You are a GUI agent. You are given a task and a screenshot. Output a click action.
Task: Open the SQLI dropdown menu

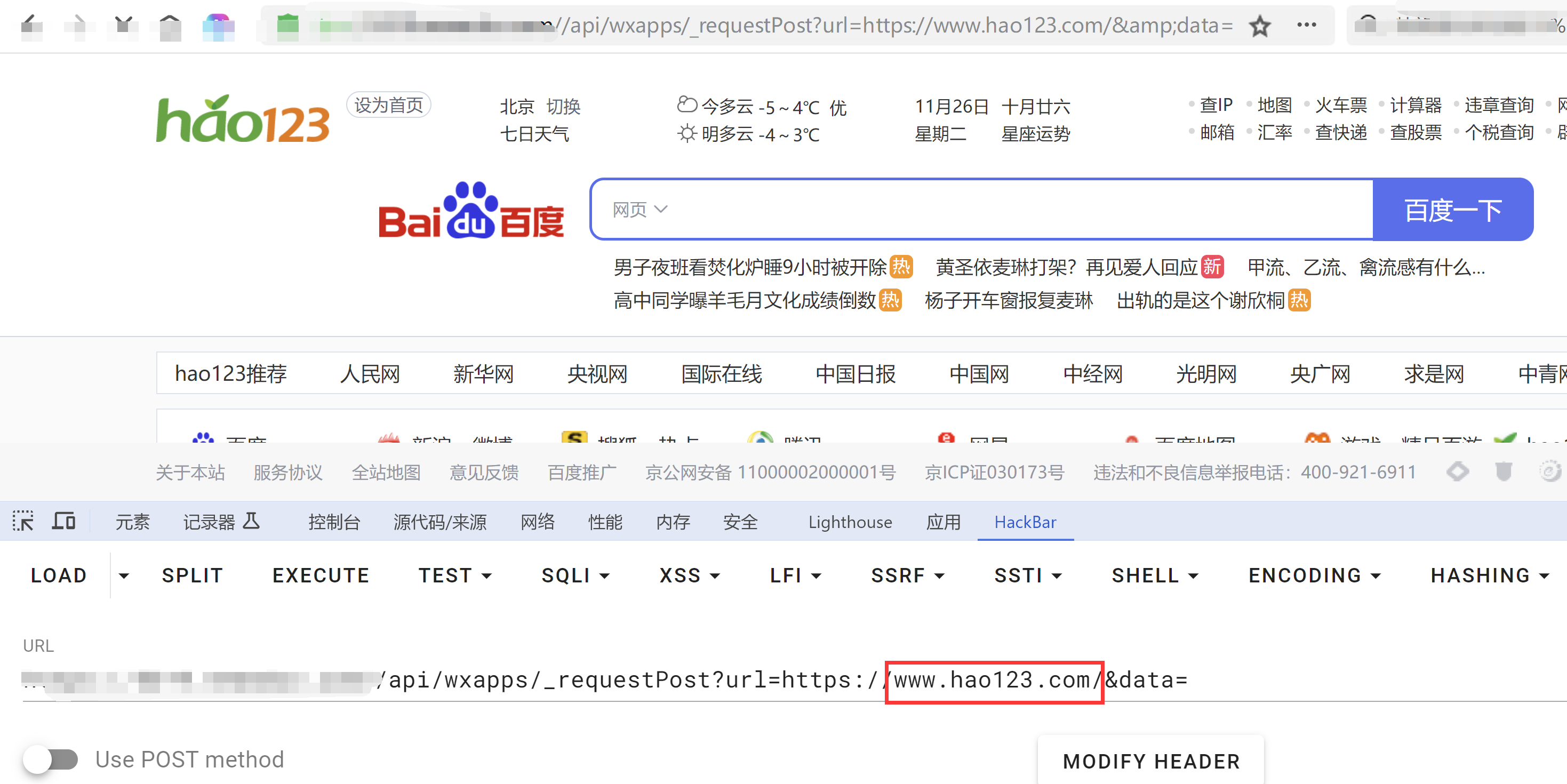click(575, 575)
